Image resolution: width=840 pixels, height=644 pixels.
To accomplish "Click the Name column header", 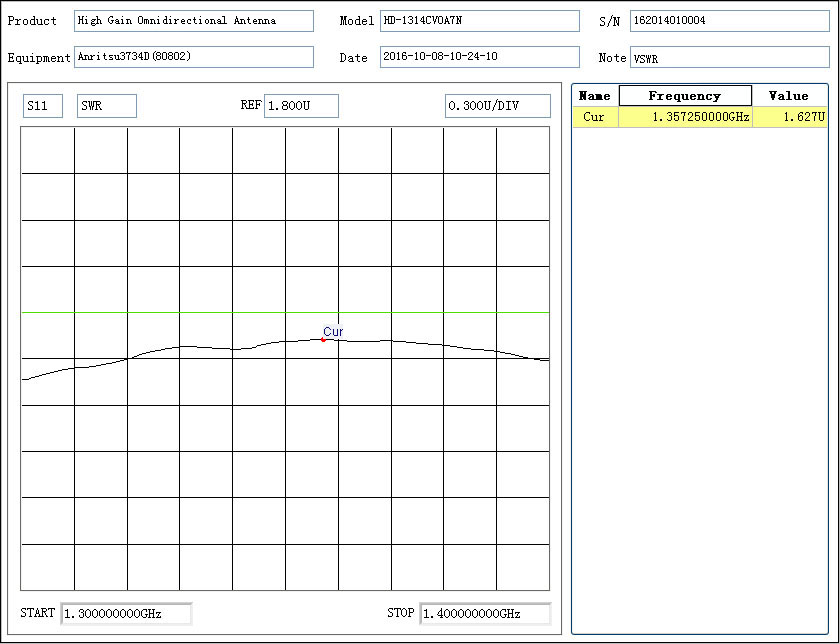I will 595,96.
